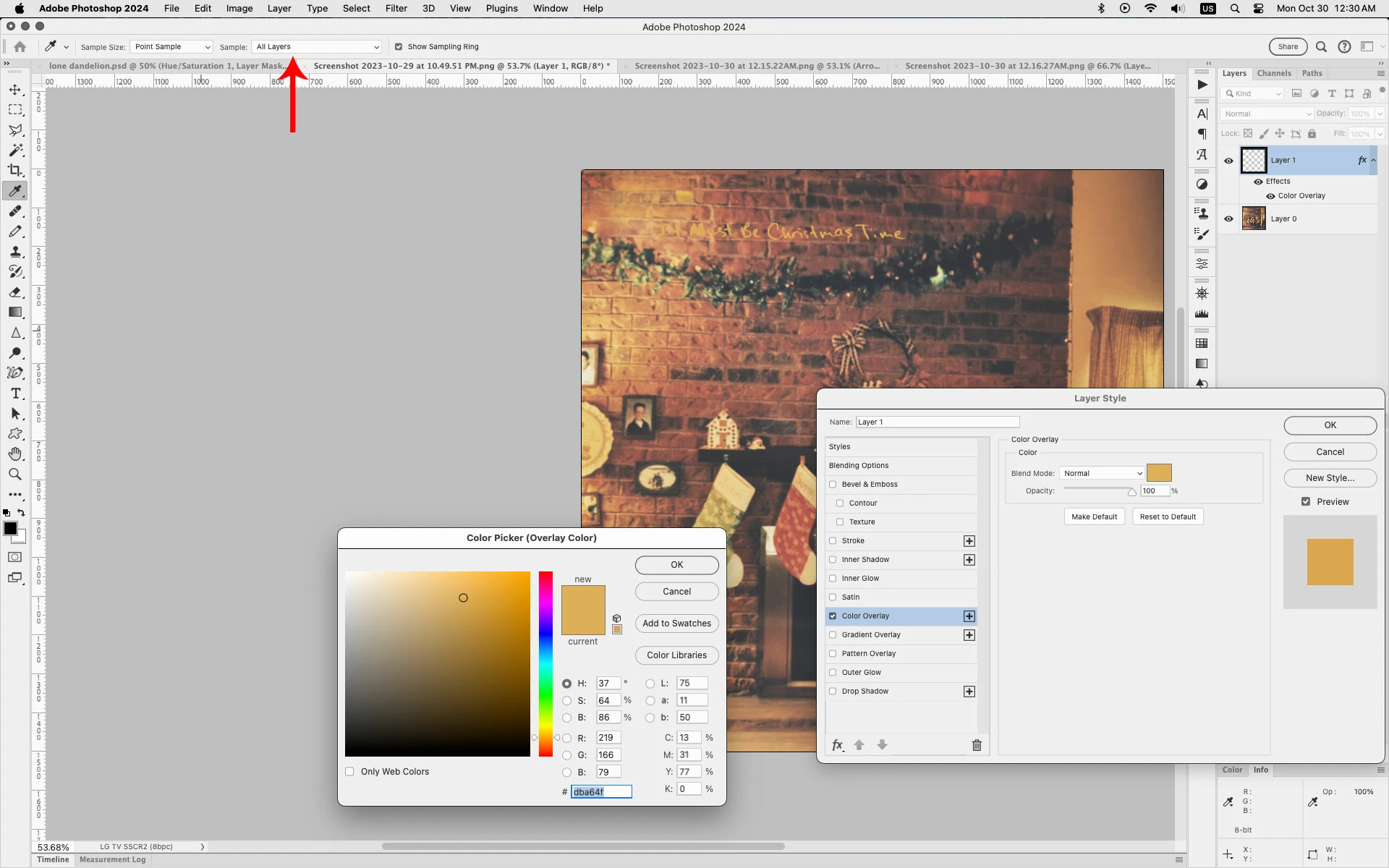Click the plus icon next to Stroke
Screen dimensions: 1389x868
(x=969, y=541)
